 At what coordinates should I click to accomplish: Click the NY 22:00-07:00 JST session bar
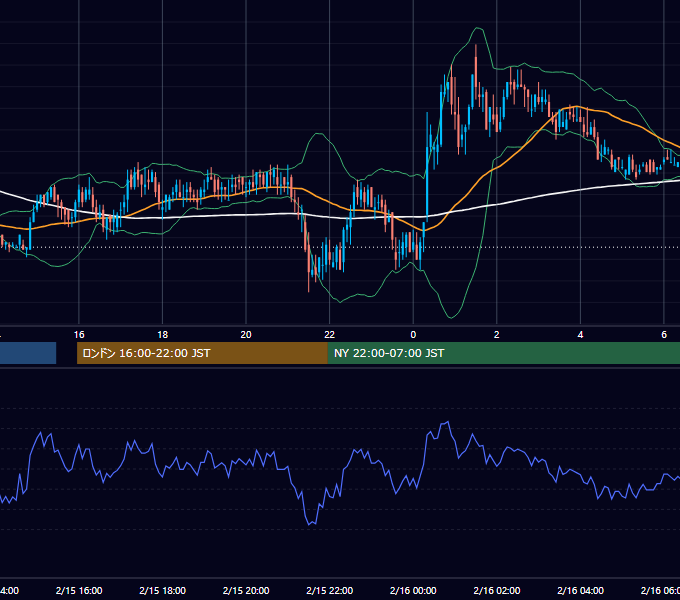click(503, 353)
